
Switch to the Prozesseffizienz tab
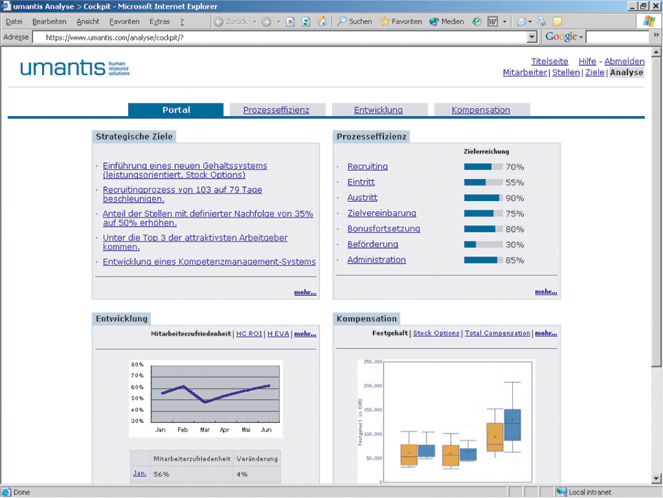click(x=276, y=110)
